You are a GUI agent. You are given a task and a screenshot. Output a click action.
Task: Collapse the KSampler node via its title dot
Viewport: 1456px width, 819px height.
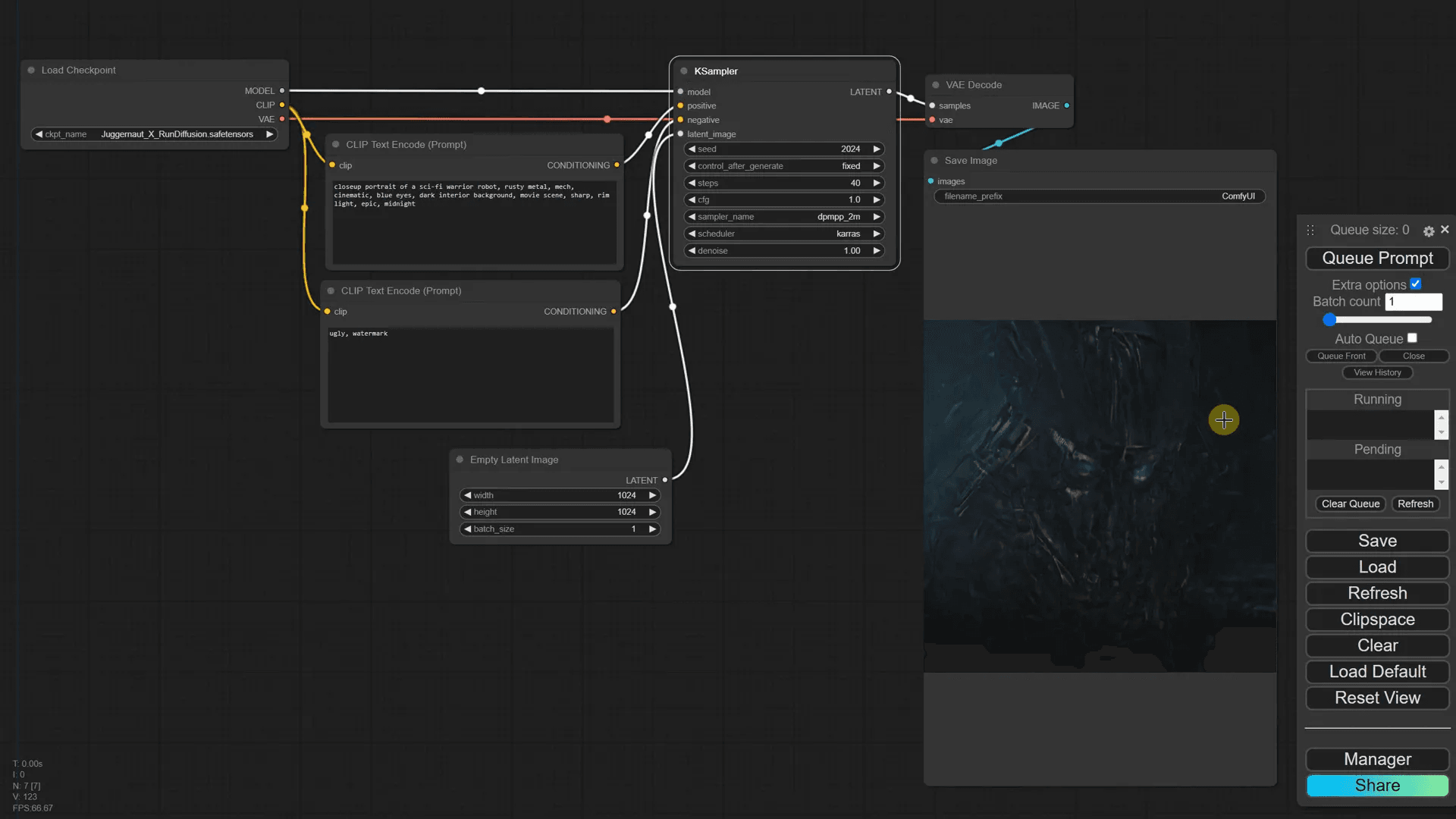[684, 71]
